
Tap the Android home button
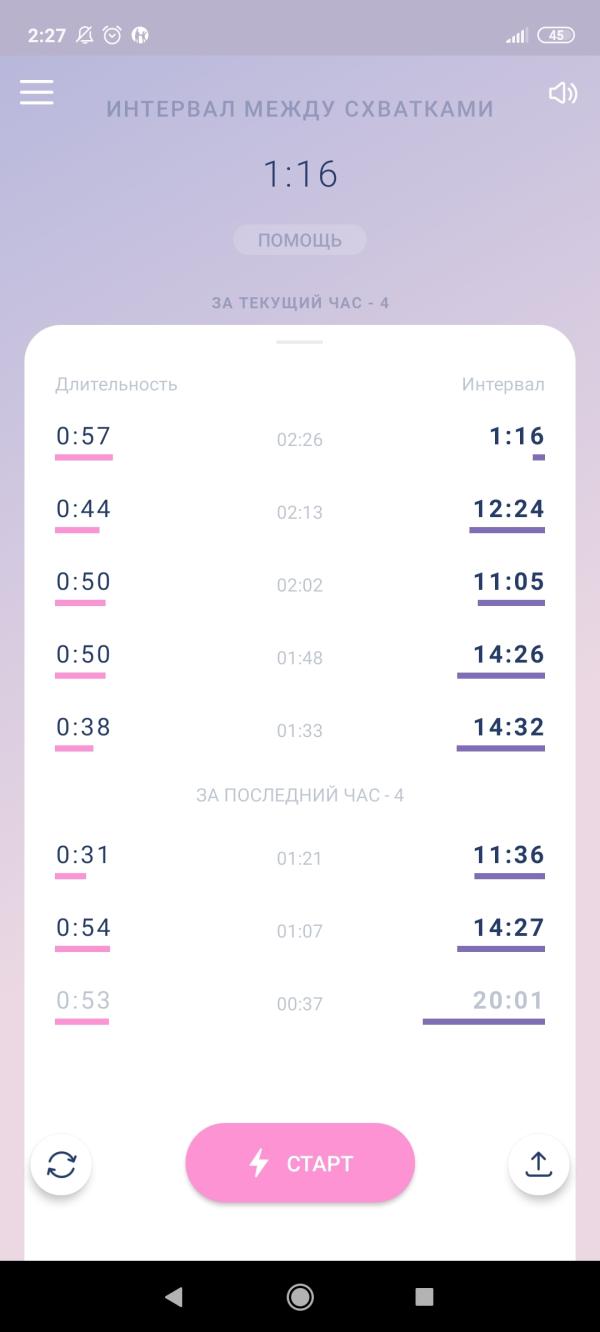[x=300, y=1297]
